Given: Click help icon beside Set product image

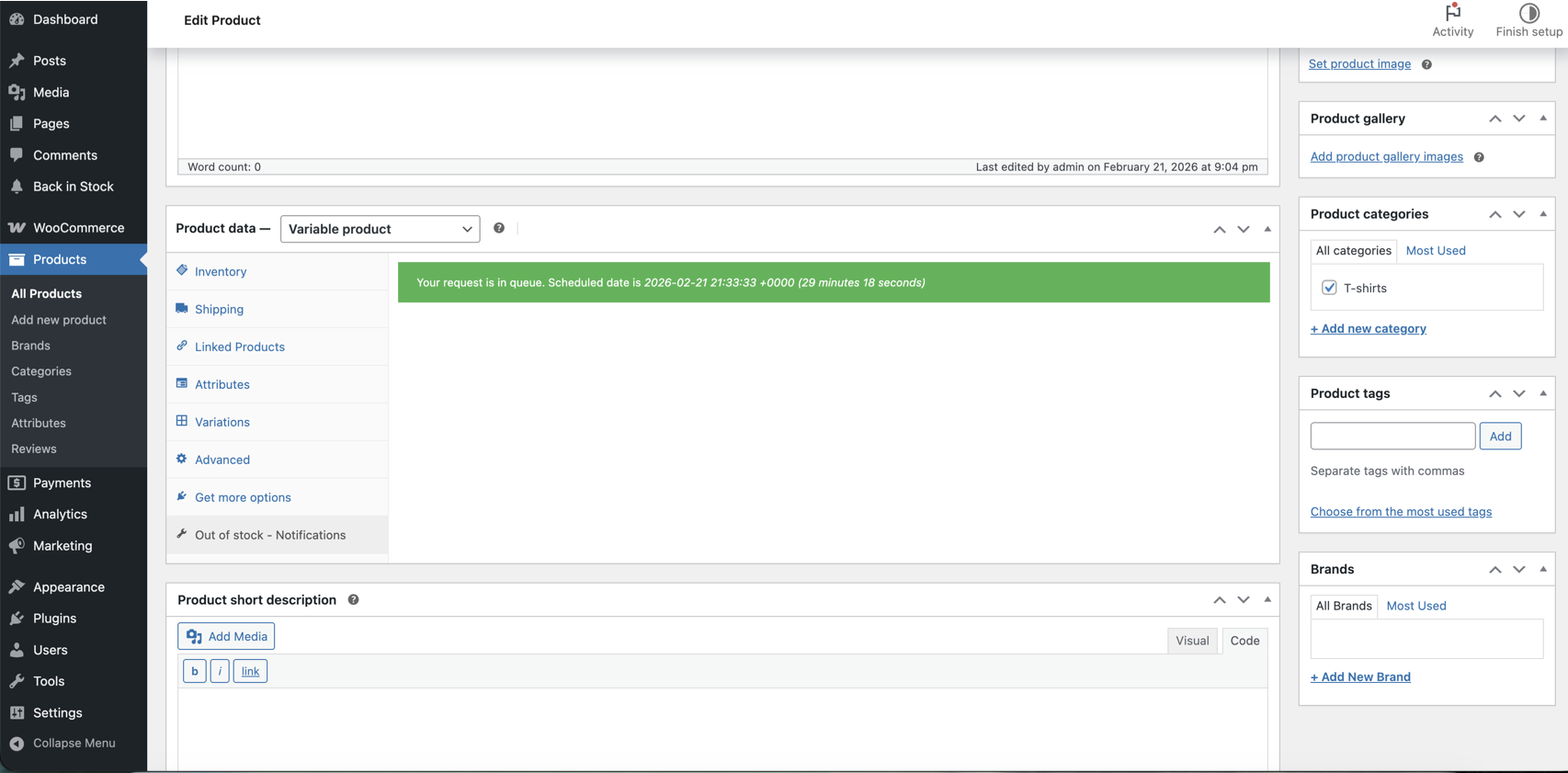Looking at the screenshot, I should (1426, 64).
